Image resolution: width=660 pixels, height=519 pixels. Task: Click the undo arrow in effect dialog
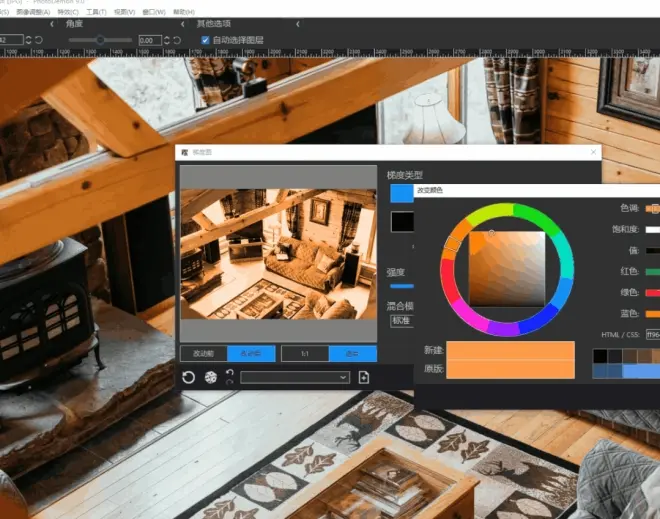point(229,373)
